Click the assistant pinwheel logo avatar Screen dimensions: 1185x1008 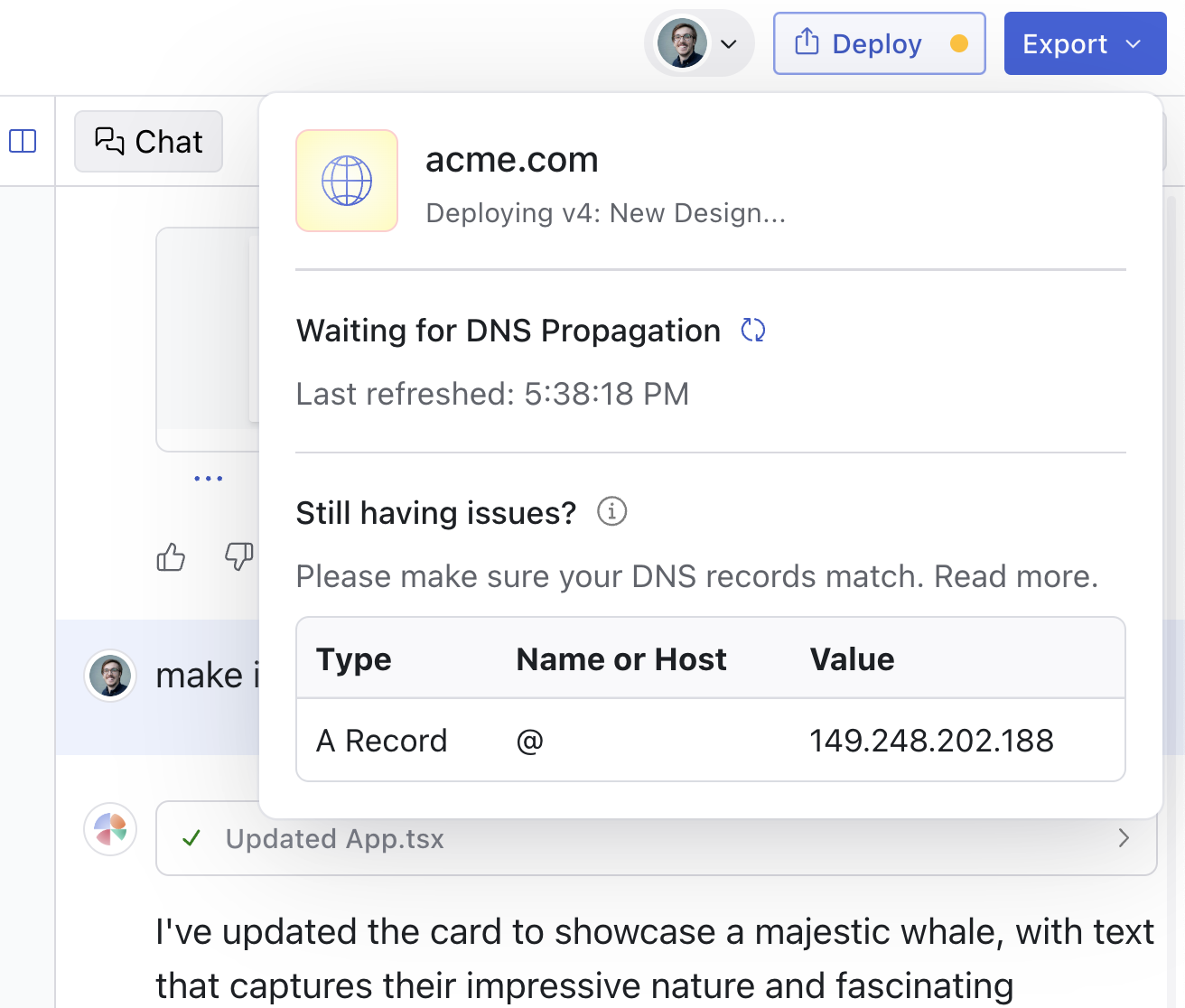(110, 829)
